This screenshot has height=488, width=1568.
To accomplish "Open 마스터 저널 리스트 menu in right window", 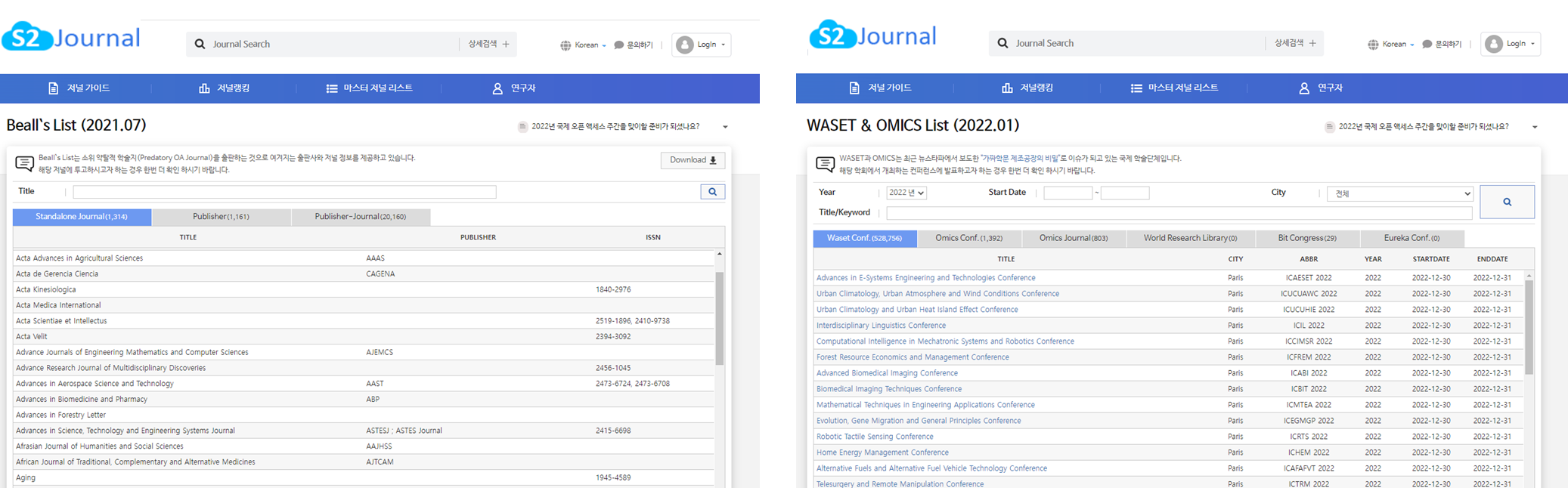I will [1175, 88].
